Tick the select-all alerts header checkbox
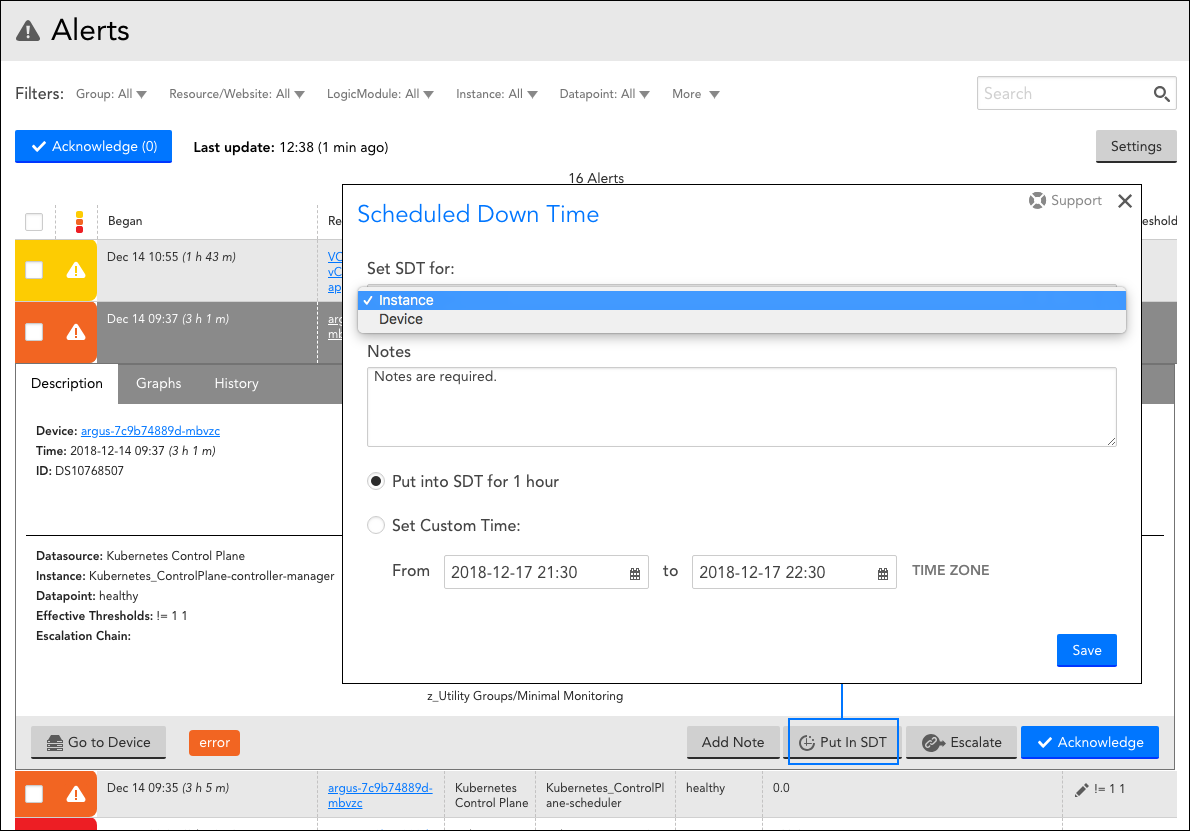The image size is (1190, 831). point(34,222)
